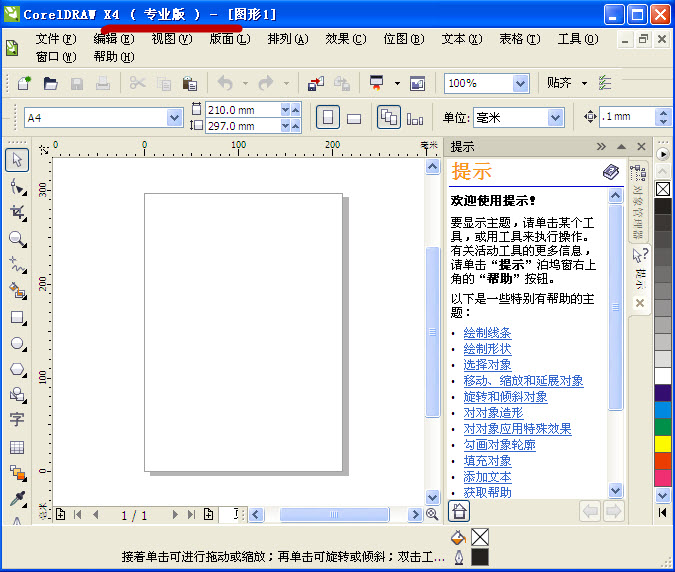Pick the green color swatch

point(663,427)
